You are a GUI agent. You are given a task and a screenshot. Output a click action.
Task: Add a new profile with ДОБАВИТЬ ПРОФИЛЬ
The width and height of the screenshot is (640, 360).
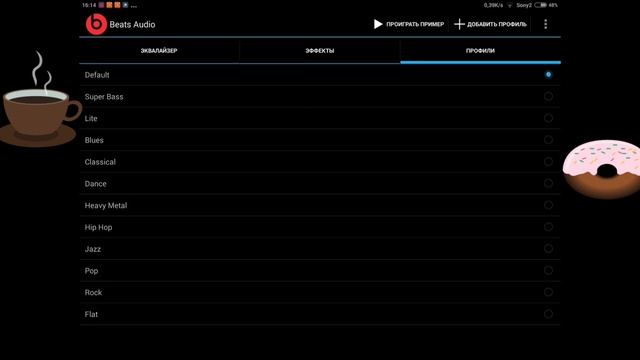coord(491,24)
